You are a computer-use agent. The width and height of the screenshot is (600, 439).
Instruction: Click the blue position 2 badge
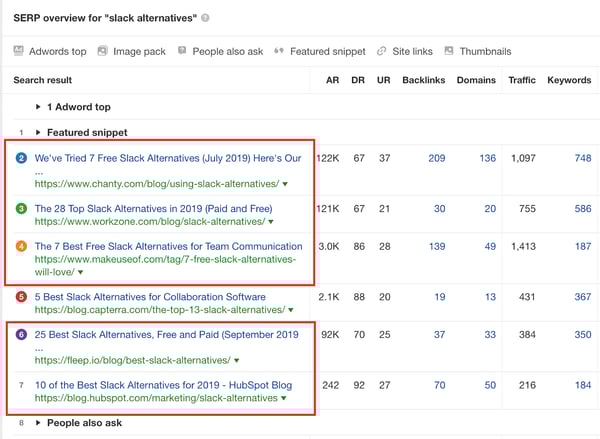[x=21, y=158]
